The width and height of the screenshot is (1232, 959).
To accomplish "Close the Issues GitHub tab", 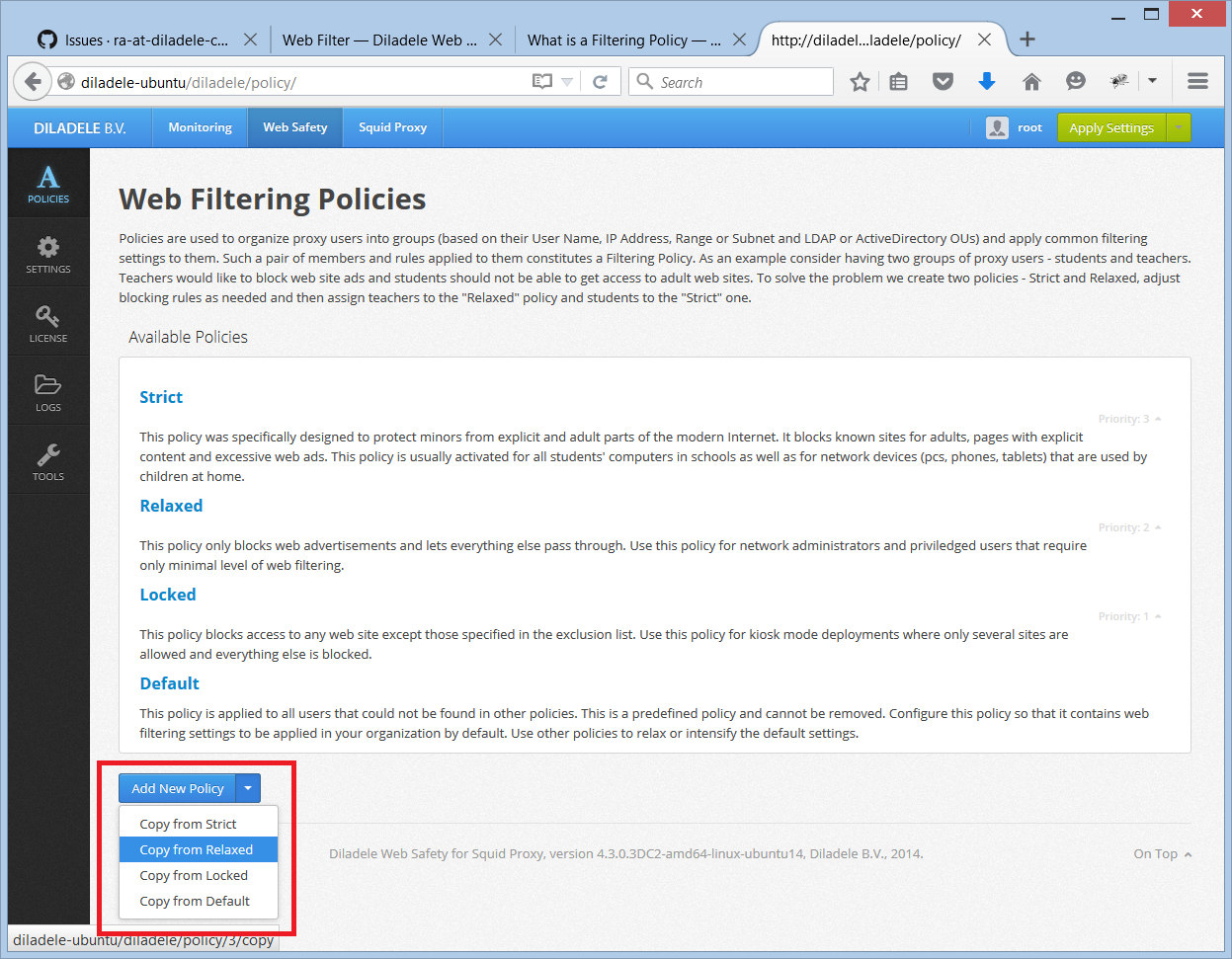I will (x=250, y=40).
